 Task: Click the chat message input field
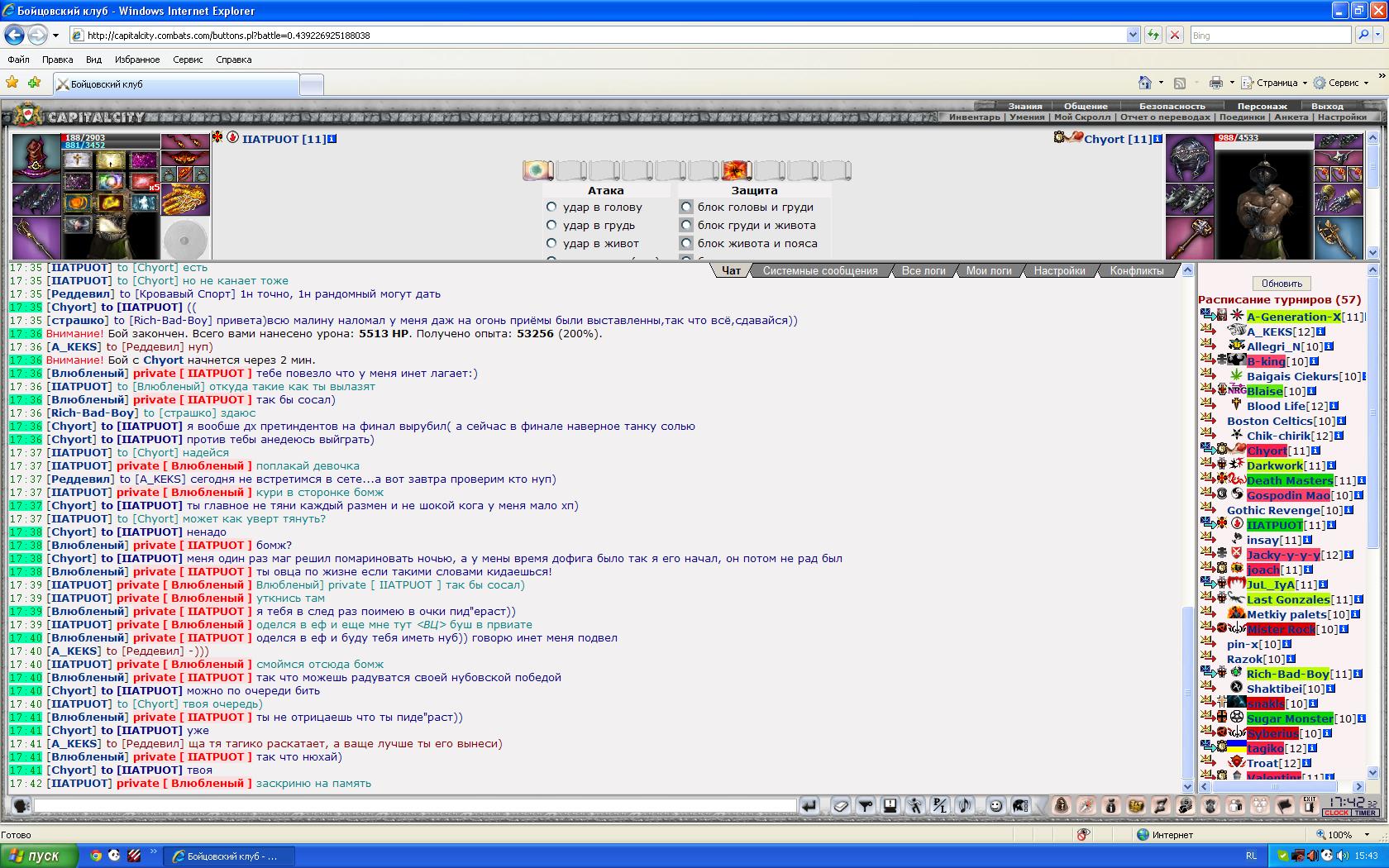coord(415,805)
